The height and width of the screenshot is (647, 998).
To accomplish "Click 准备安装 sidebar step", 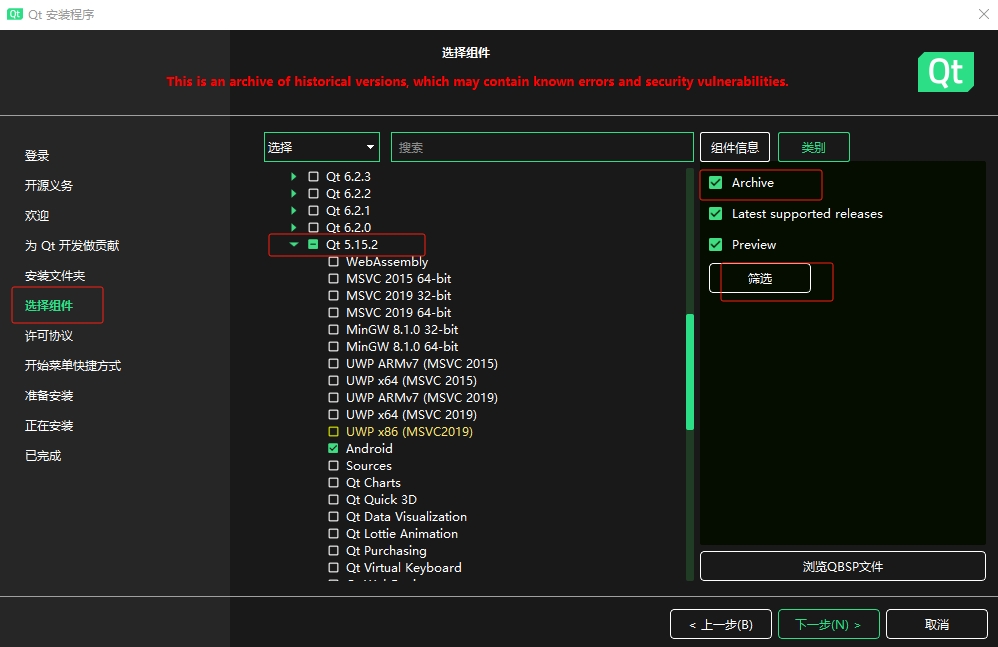I will coord(49,396).
